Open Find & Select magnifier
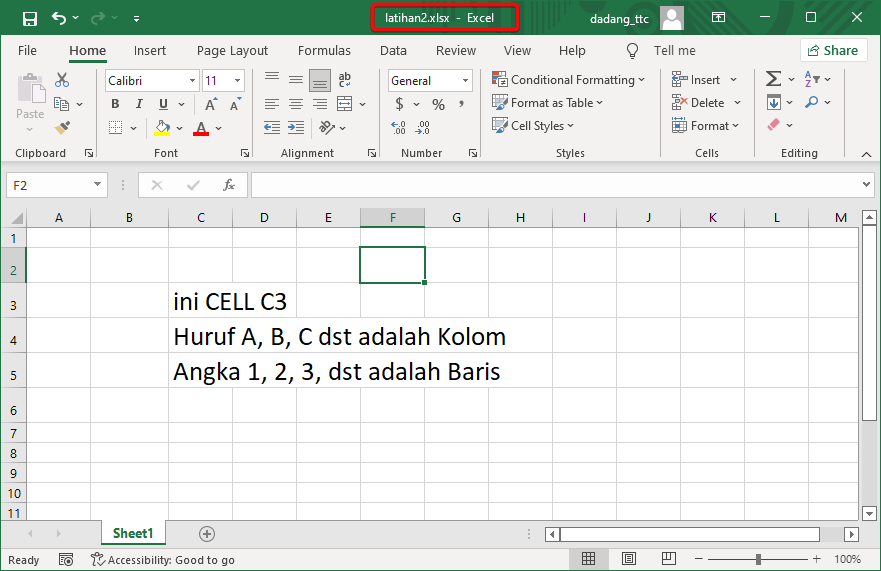 812,102
